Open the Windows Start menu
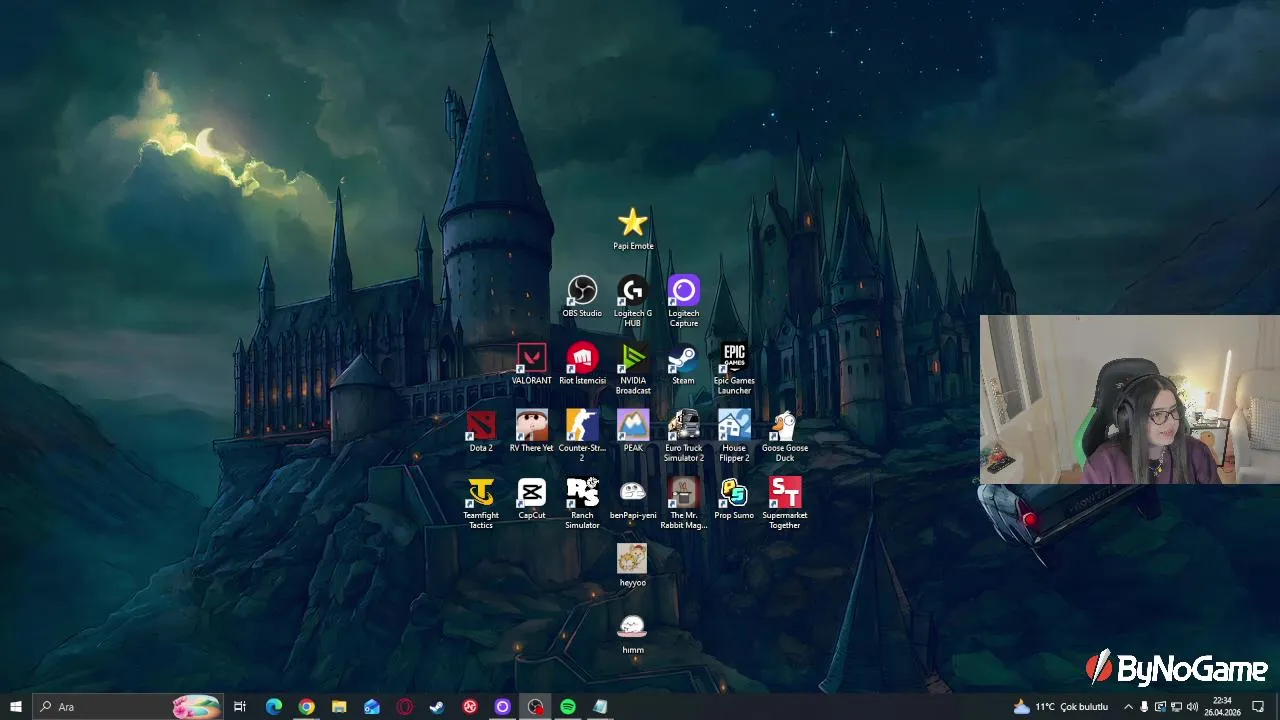Screen dimensions: 1280x720 16,707
